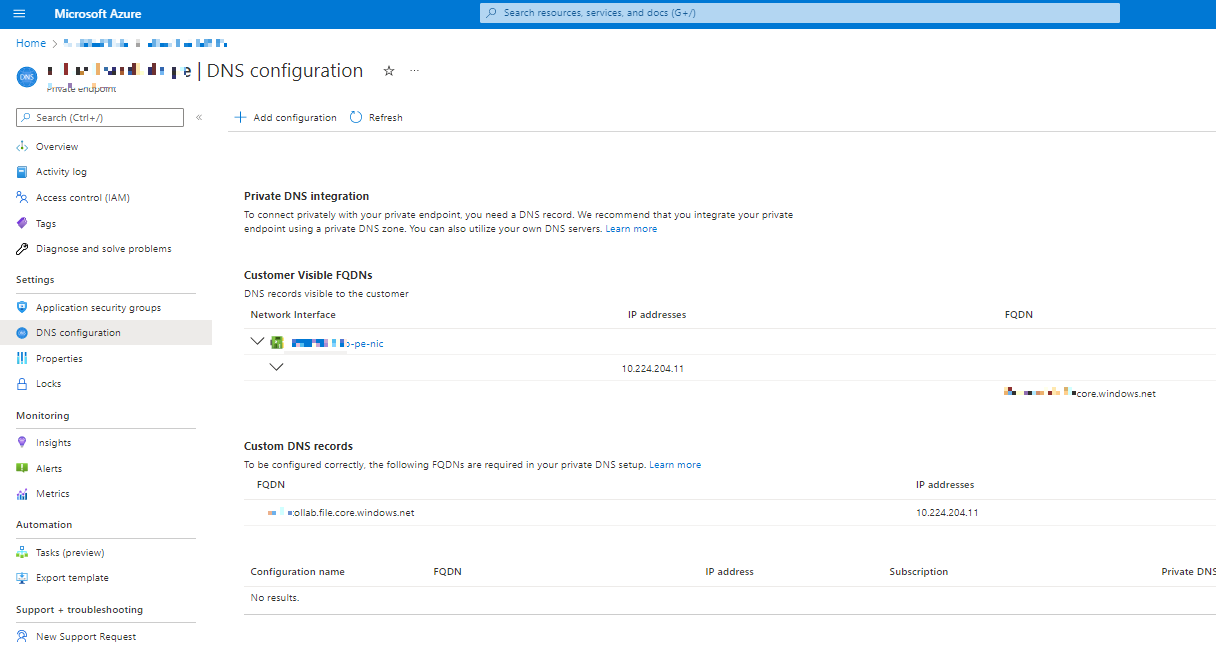
Task: Open Learn more link under Custom DNS records
Action: click(x=675, y=465)
